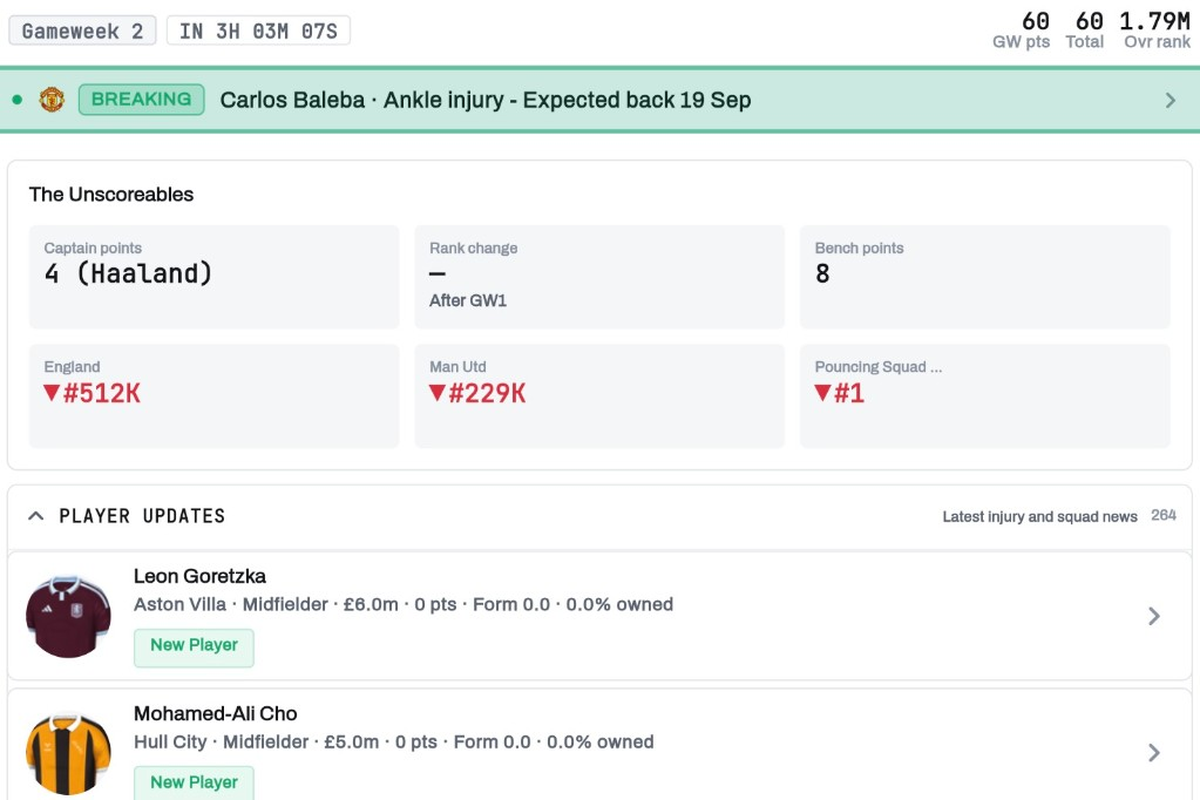1200x800 pixels.
Task: Click the New Player tag under Leon Goretzka
Action: (194, 646)
